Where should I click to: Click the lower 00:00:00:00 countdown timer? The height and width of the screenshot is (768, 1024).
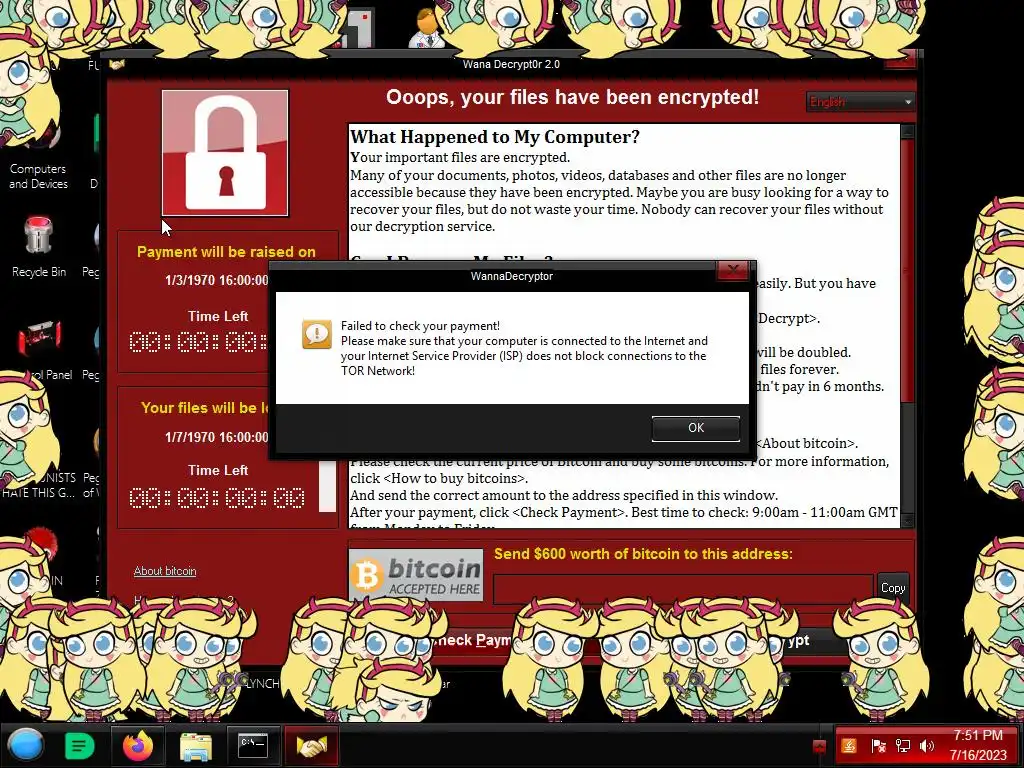tap(217, 498)
